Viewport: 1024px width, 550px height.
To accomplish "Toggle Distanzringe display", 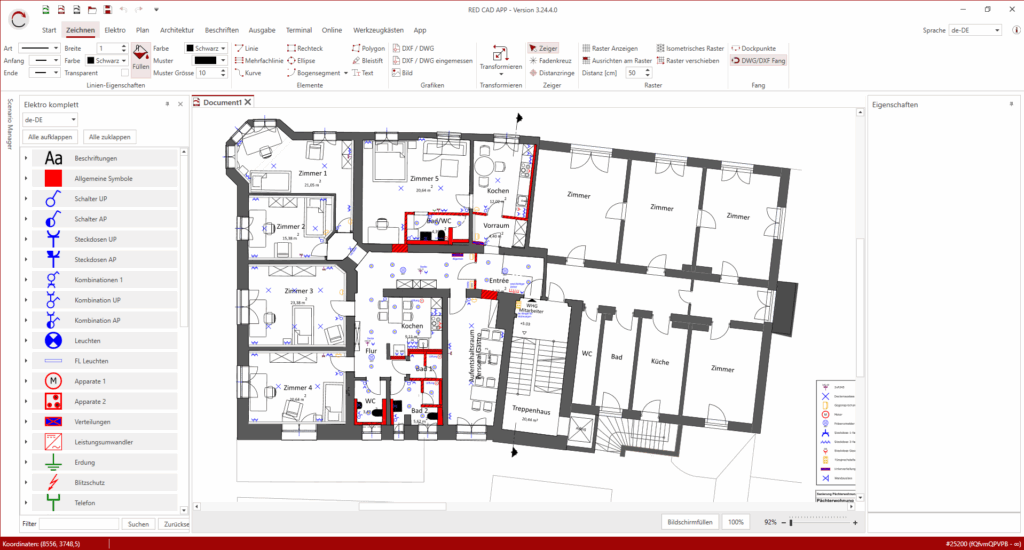I will pos(551,73).
